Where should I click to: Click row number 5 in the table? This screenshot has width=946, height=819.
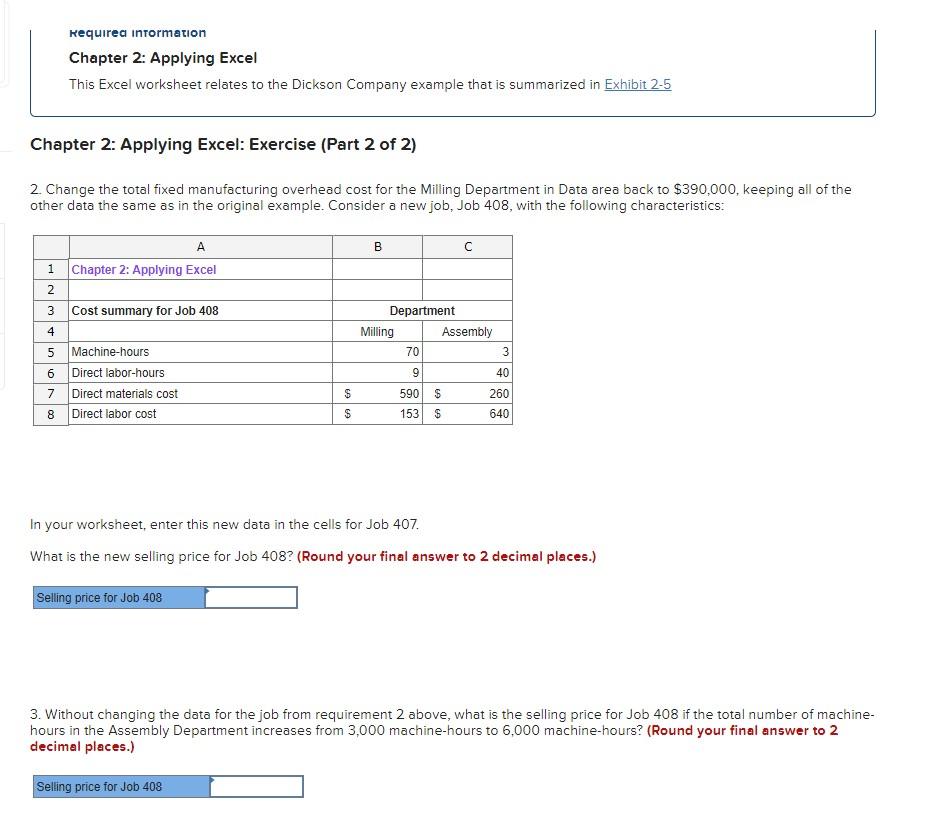pos(51,352)
